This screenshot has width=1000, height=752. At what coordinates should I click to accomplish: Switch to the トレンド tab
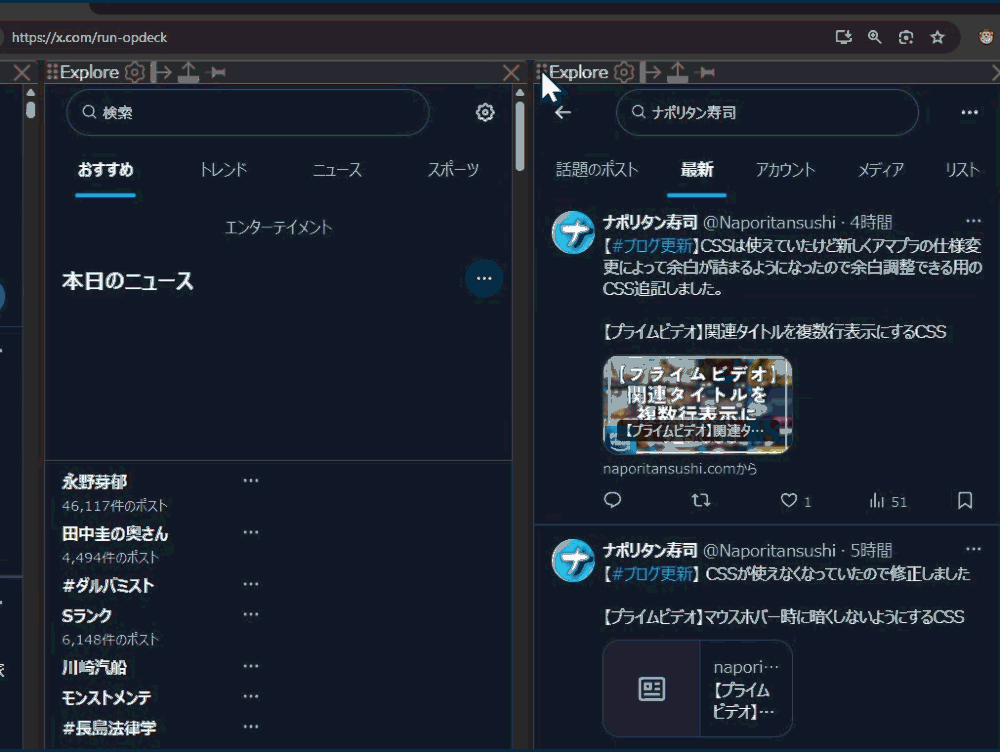(223, 170)
